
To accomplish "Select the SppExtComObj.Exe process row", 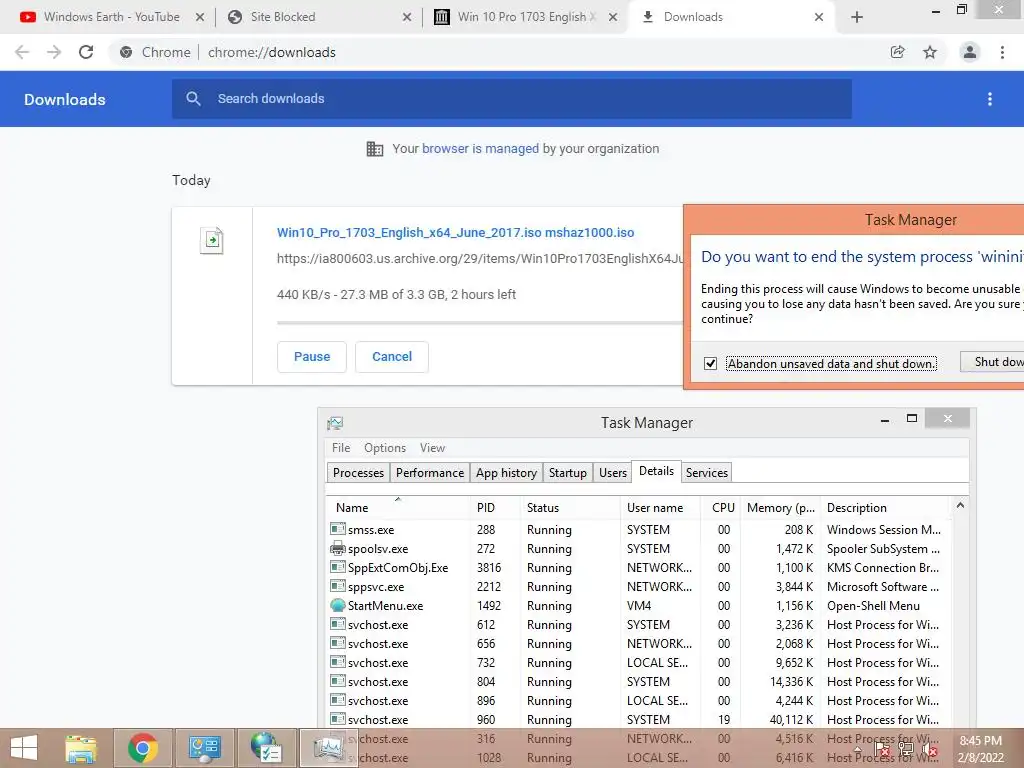I will click(x=639, y=568).
